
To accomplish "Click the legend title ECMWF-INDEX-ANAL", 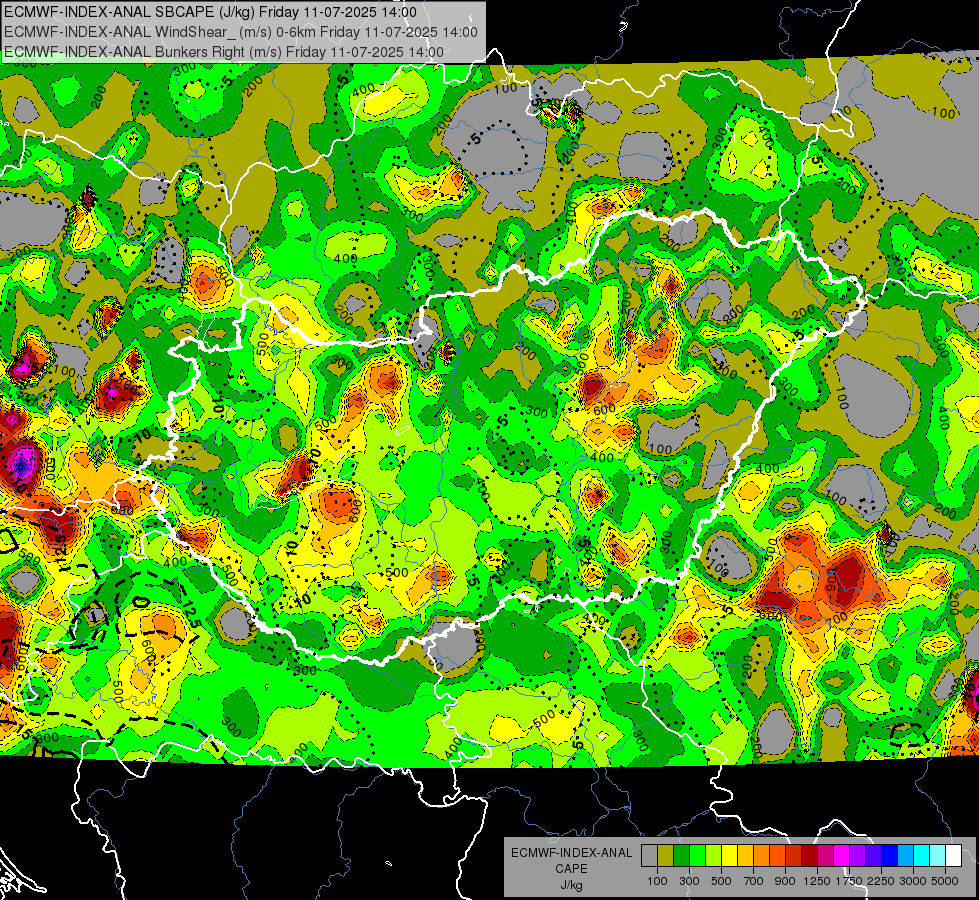I will [x=572, y=853].
